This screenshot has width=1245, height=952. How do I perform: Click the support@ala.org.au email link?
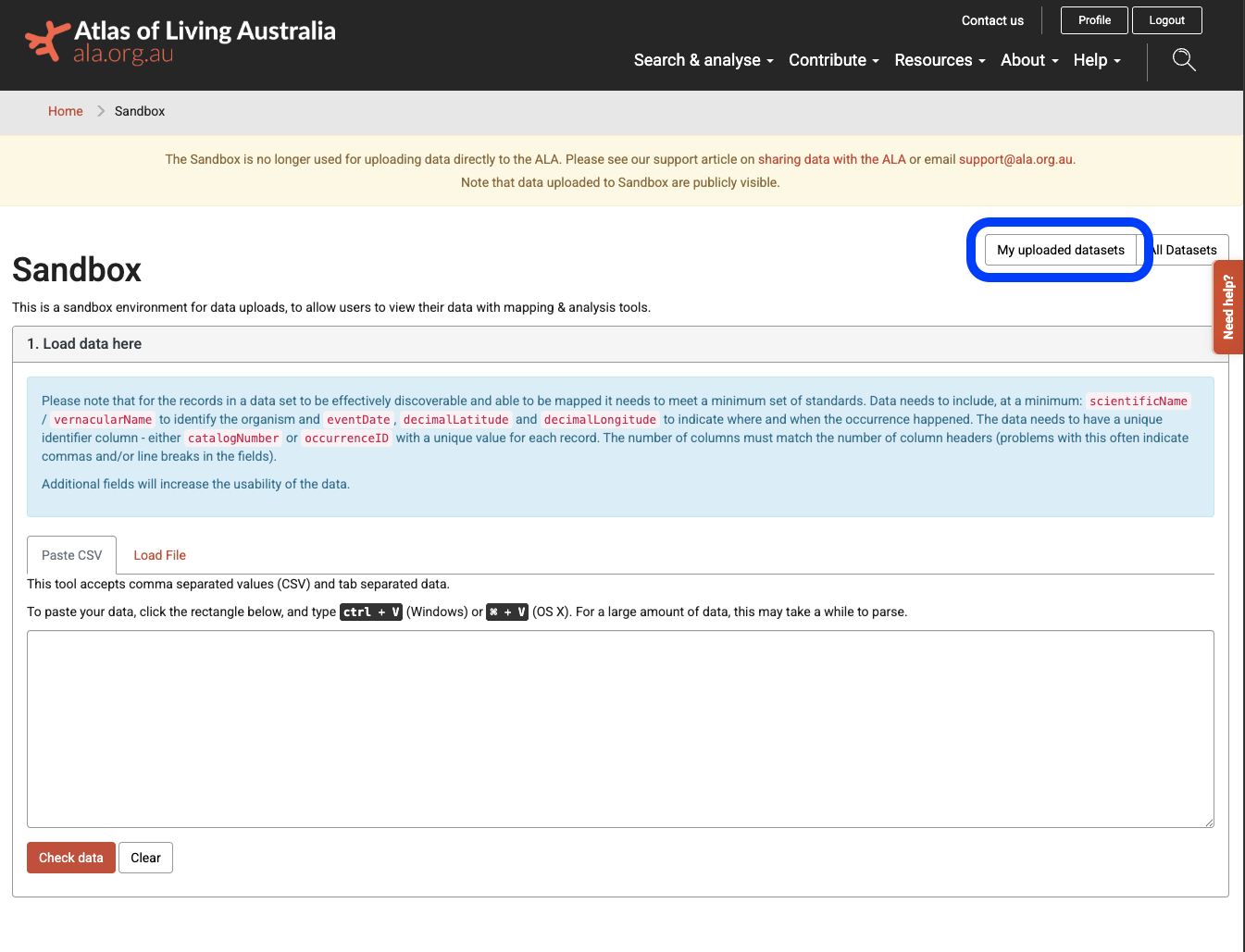point(1015,159)
